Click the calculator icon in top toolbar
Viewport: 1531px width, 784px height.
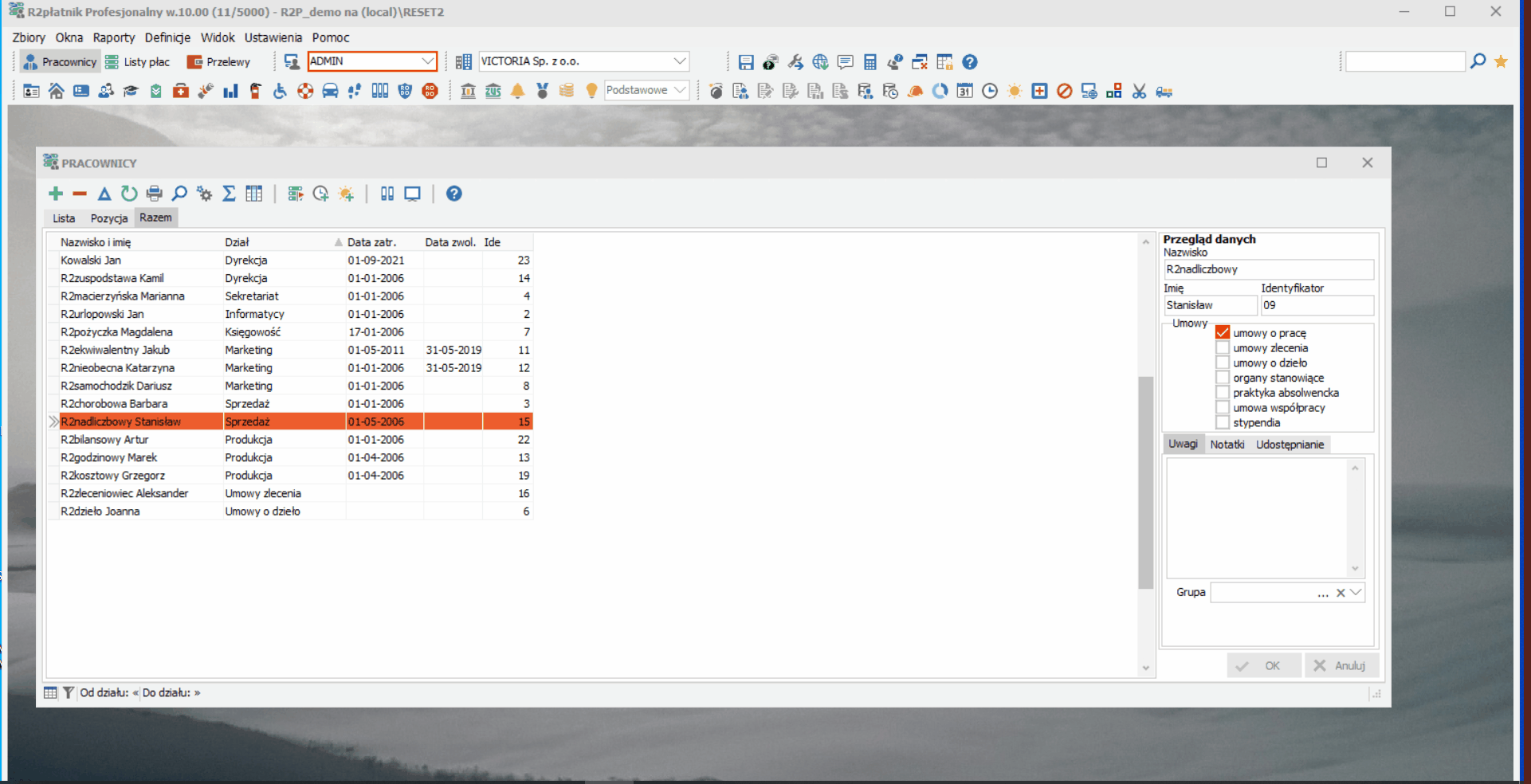(x=870, y=62)
